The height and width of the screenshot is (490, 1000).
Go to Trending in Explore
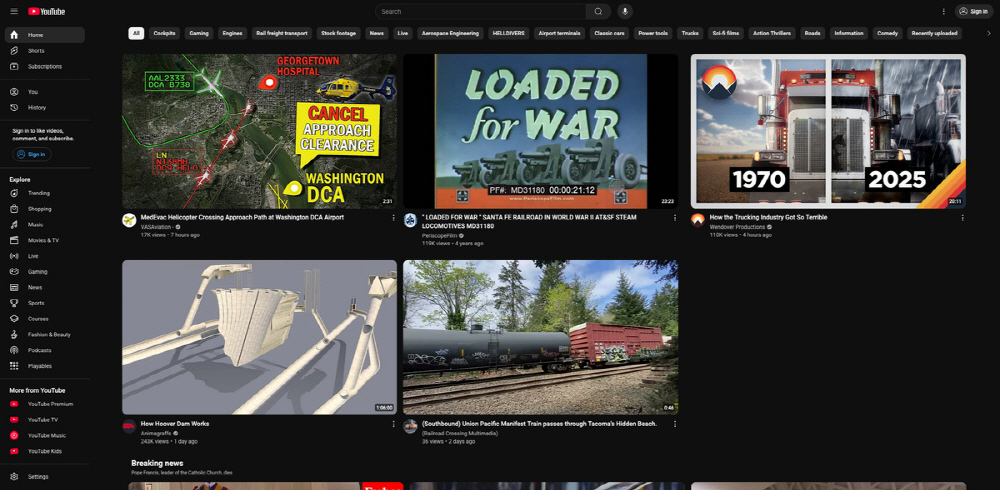point(39,193)
